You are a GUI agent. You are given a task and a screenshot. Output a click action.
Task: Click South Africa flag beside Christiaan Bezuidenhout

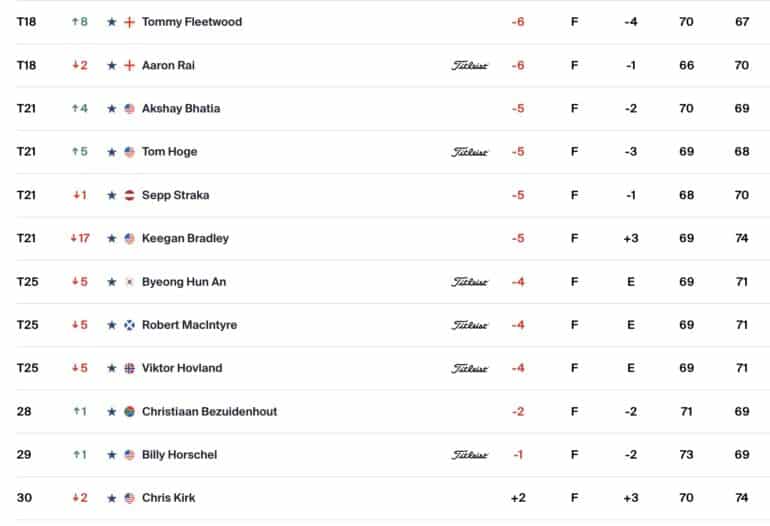(129, 412)
